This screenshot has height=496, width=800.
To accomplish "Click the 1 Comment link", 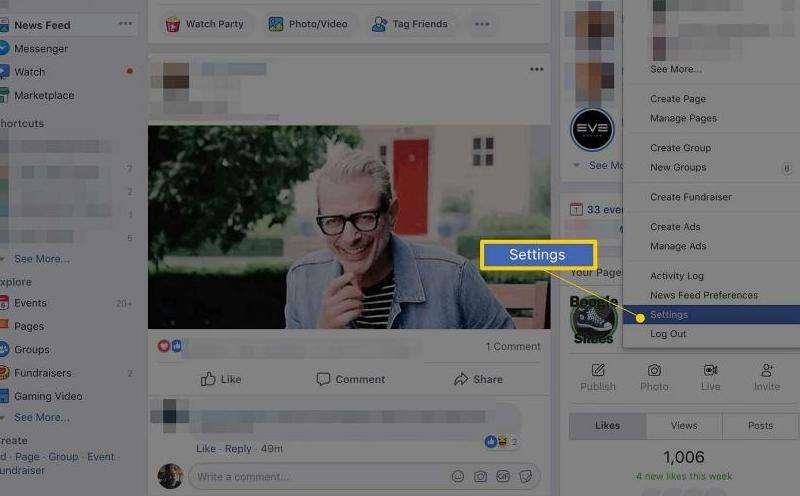I will point(512,346).
